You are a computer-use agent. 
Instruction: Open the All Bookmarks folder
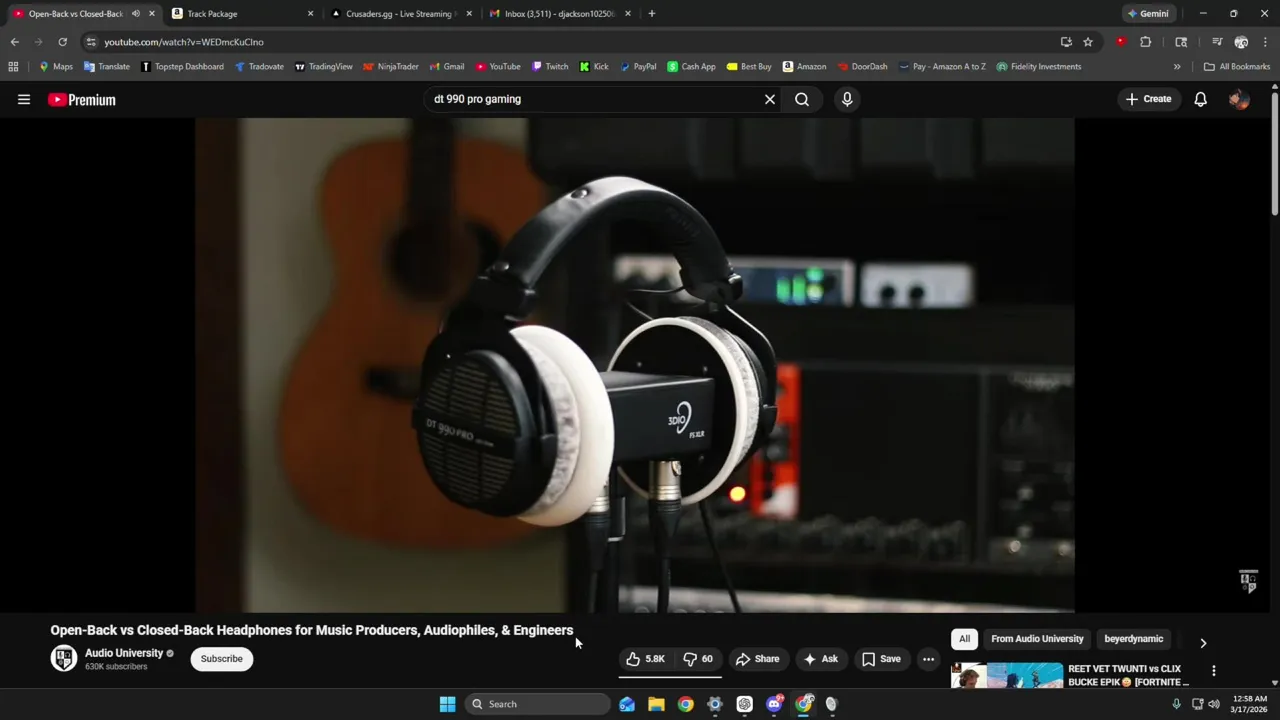tap(1237, 67)
